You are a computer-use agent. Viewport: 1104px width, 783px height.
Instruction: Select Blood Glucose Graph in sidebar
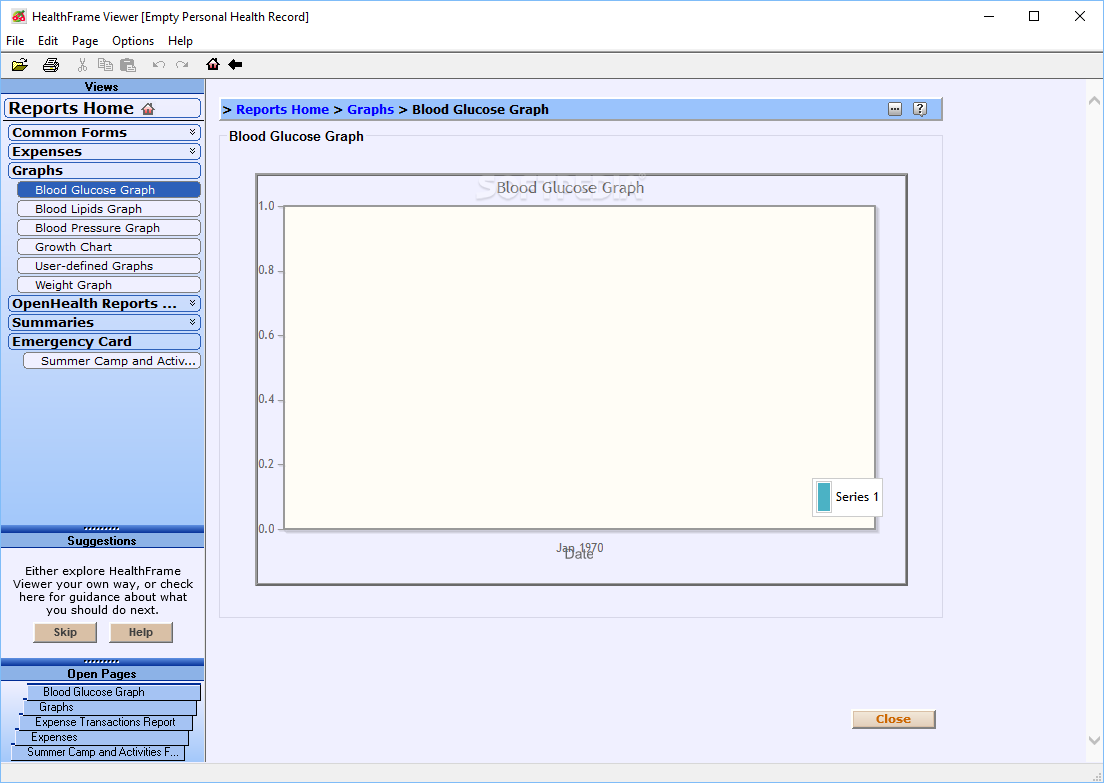pyautogui.click(x=108, y=190)
